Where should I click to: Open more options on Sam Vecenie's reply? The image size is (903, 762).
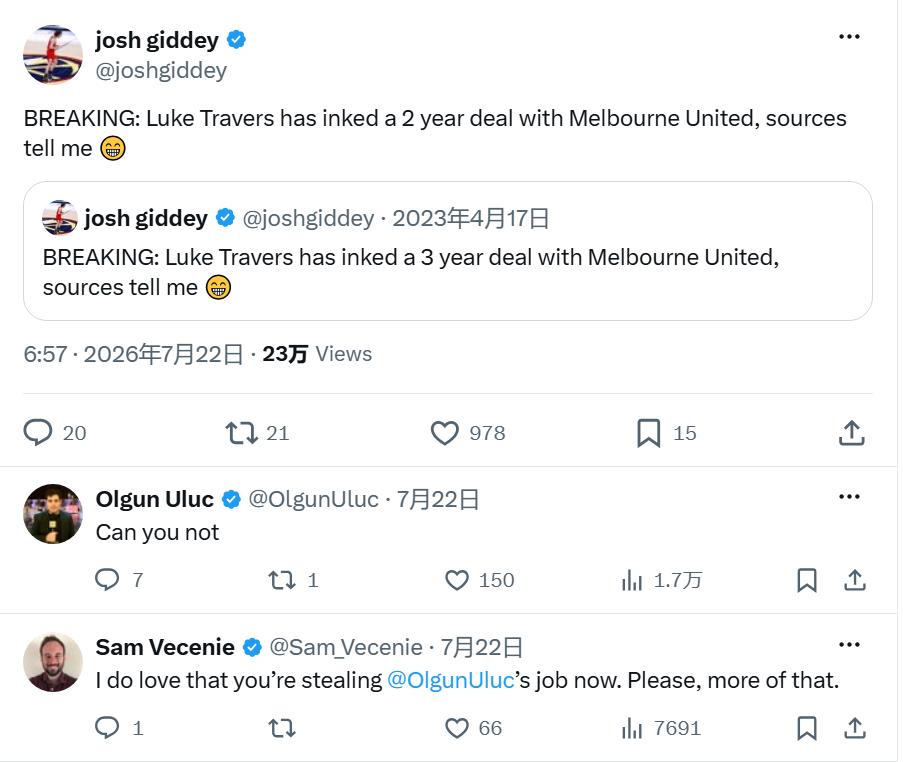coord(849,645)
